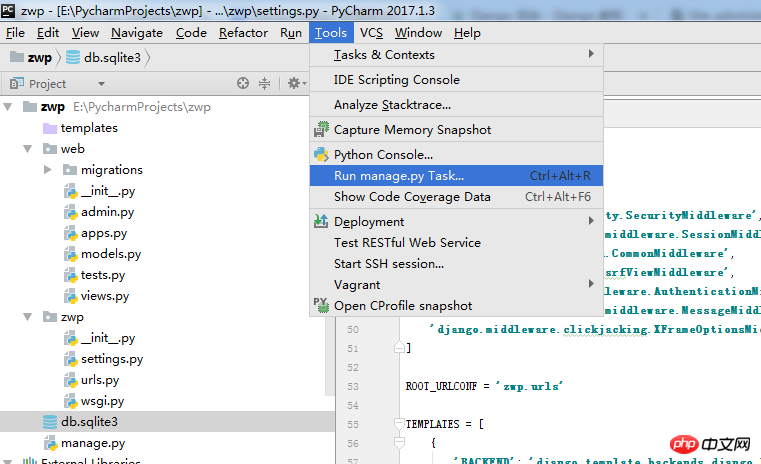Open the Edit menu
This screenshot has width=761, height=464.
48,33
